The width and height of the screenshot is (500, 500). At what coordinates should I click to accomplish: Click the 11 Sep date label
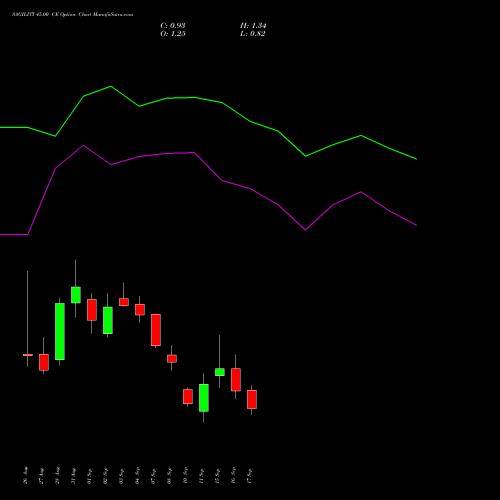point(202,475)
